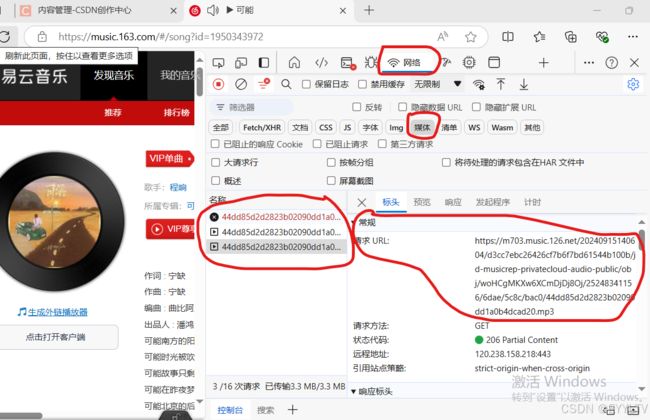Export HAR file with download arrow
This screenshot has width=650, height=420.
pyautogui.click(x=524, y=84)
